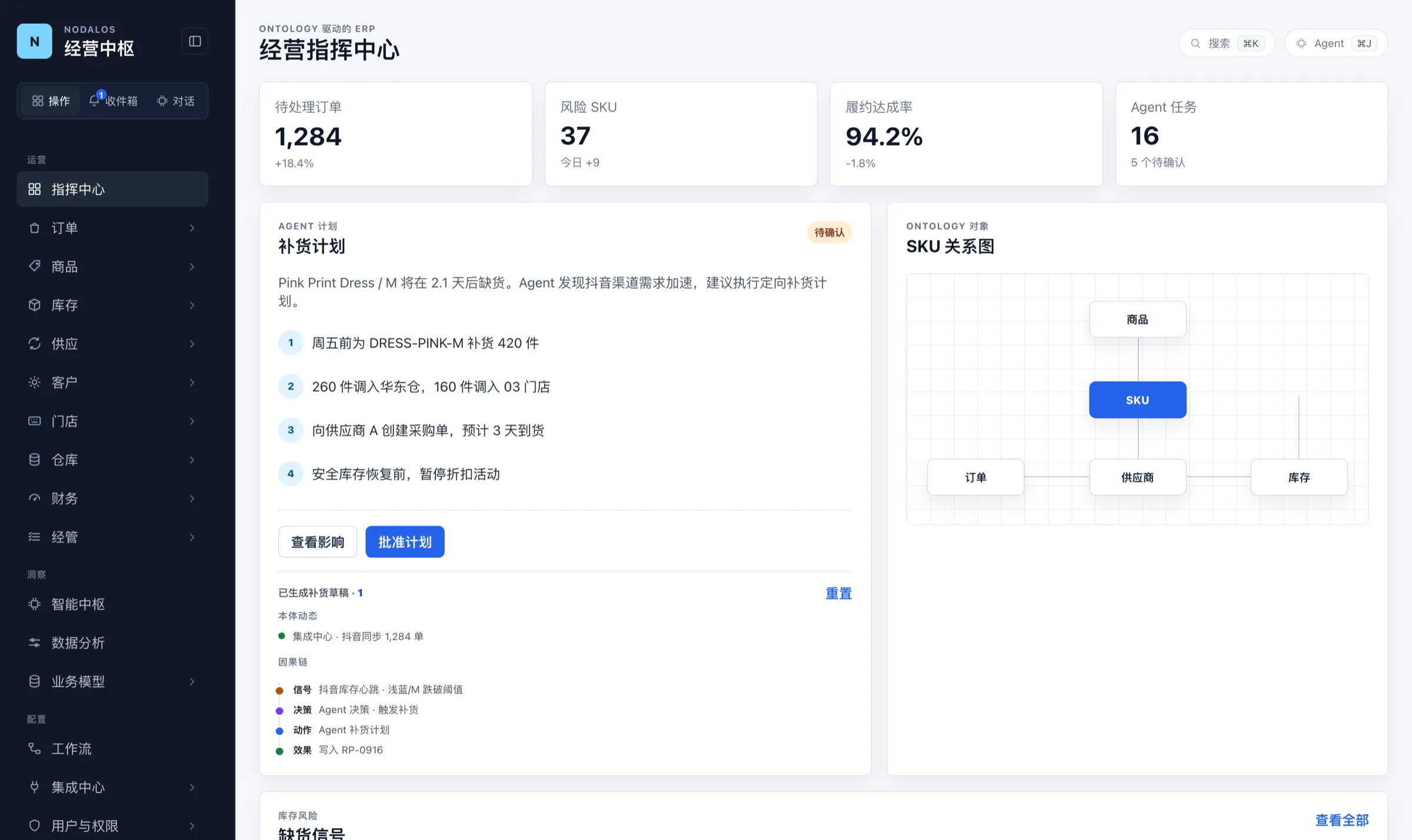Select the 订单 node in SKU graph

click(x=975, y=477)
